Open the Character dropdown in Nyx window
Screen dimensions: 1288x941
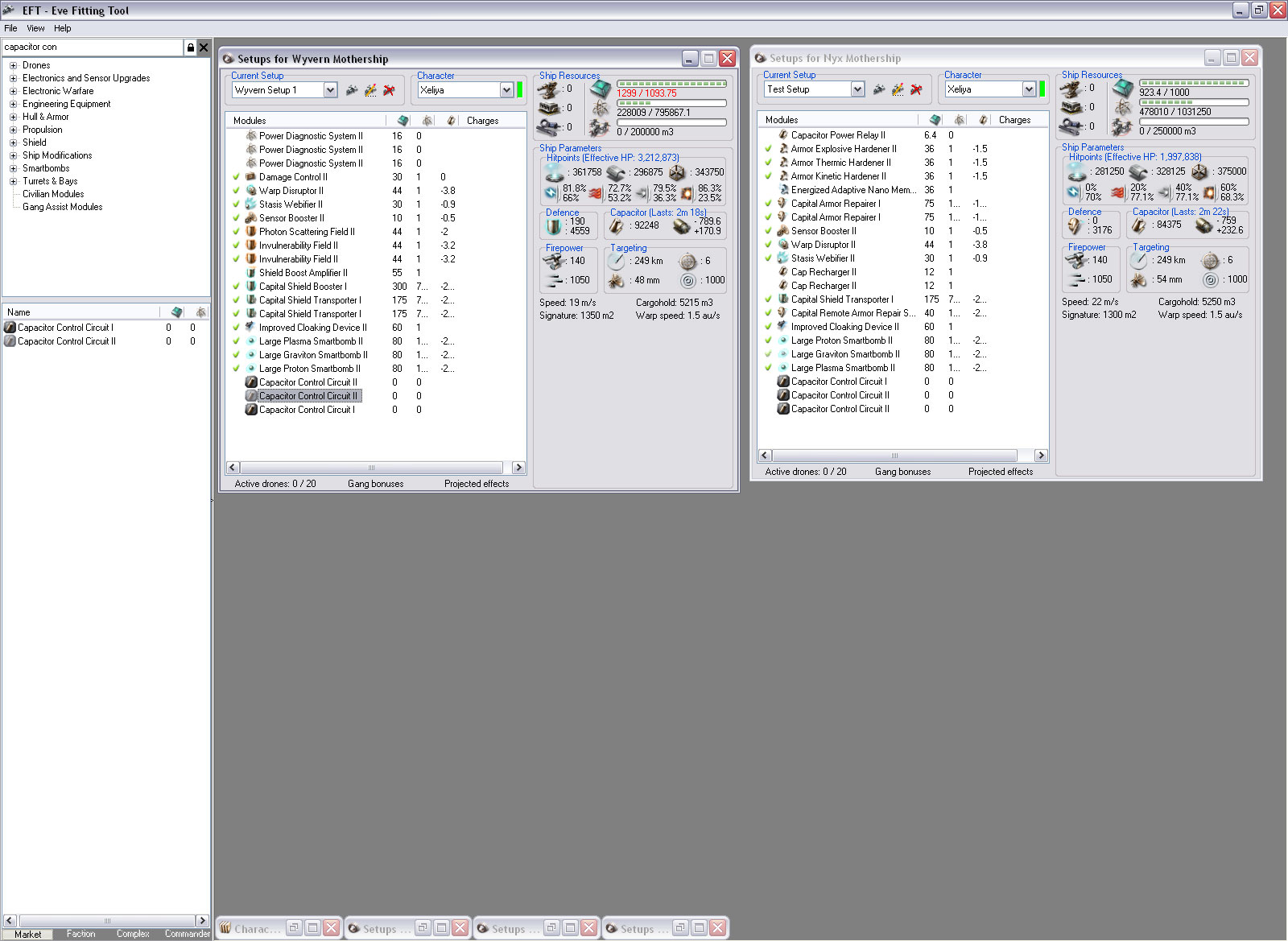pyautogui.click(x=1029, y=89)
